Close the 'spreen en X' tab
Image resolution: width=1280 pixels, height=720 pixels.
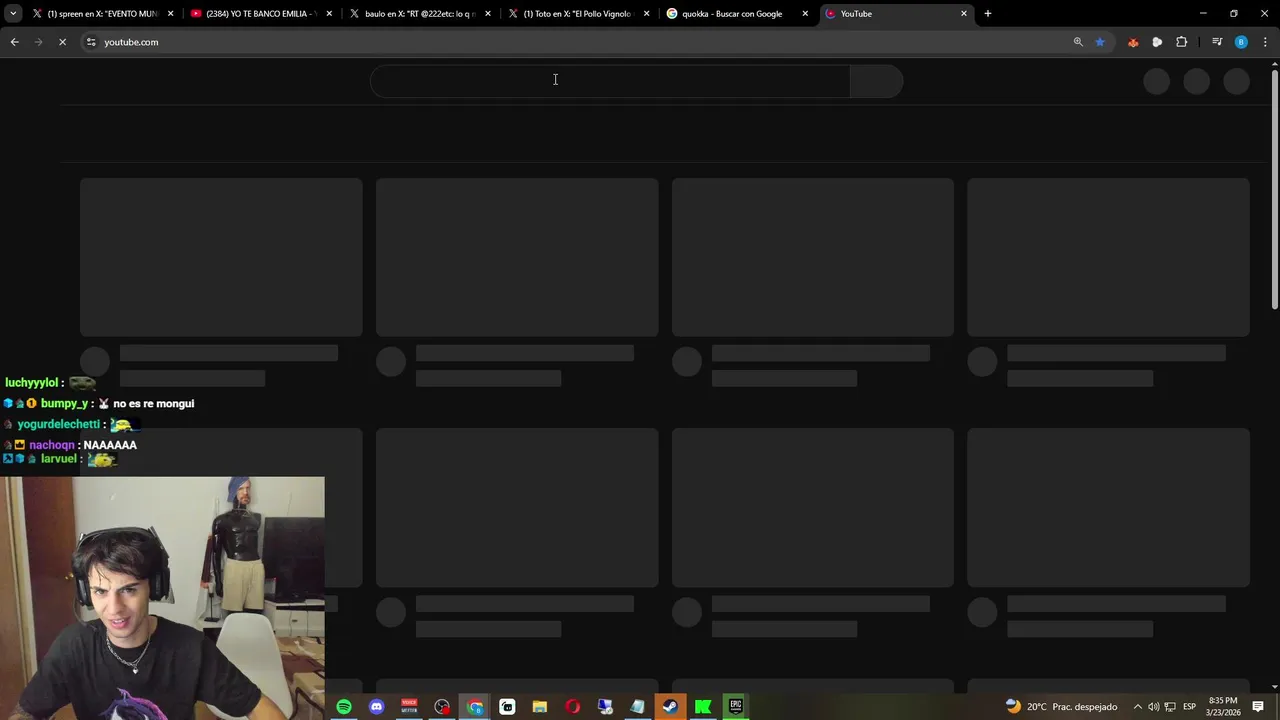(171, 14)
